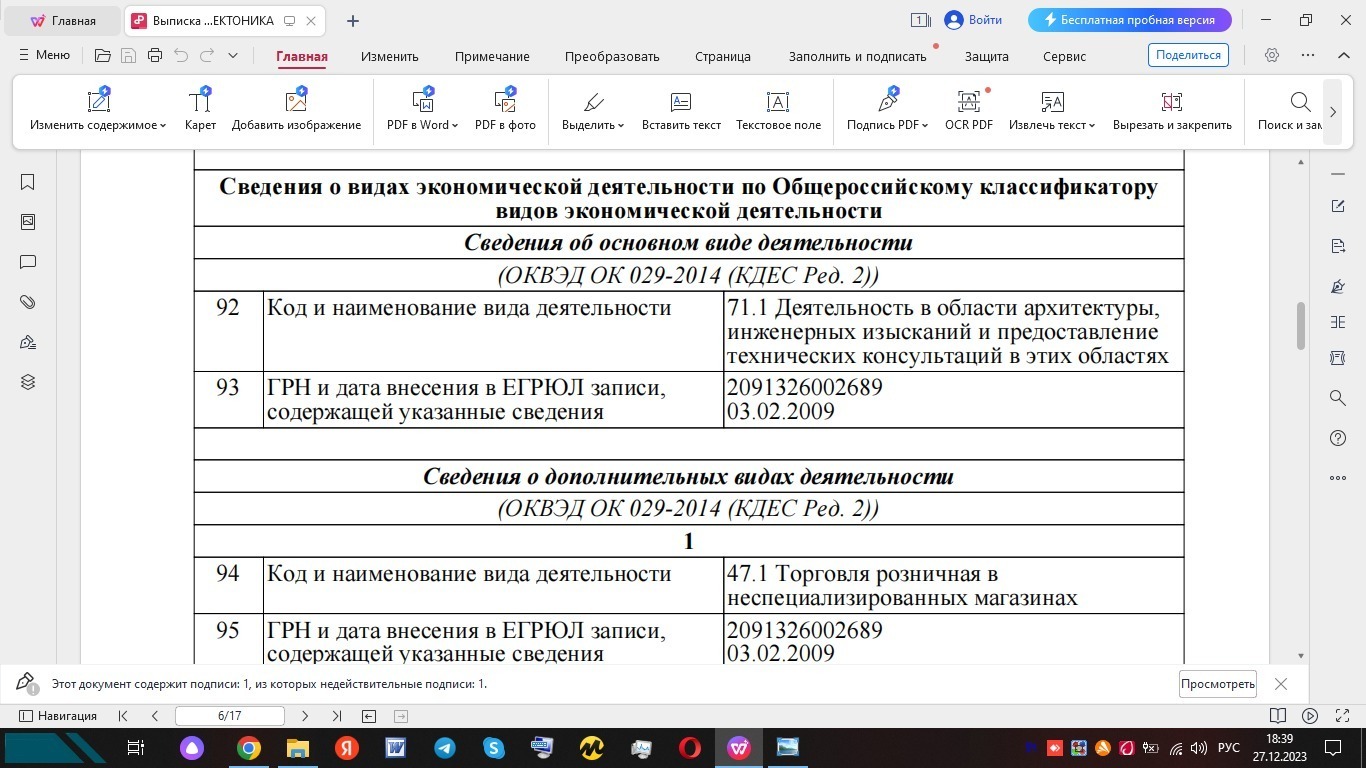Image resolution: width=1366 pixels, height=768 pixels.
Task: Select the OCR PDF tool
Action: pyautogui.click(x=968, y=110)
